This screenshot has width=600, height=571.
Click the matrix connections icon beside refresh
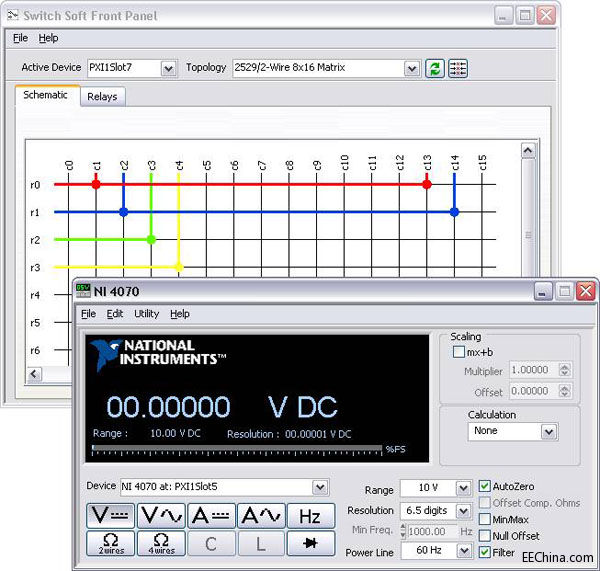pos(458,69)
